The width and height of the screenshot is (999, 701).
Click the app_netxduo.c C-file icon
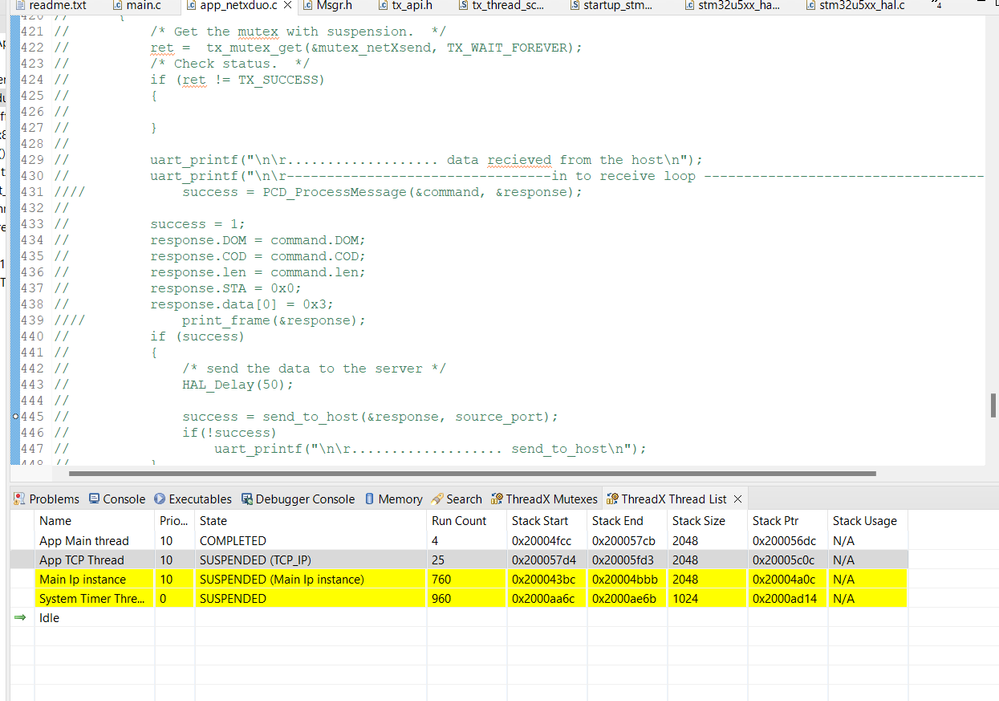(x=191, y=6)
